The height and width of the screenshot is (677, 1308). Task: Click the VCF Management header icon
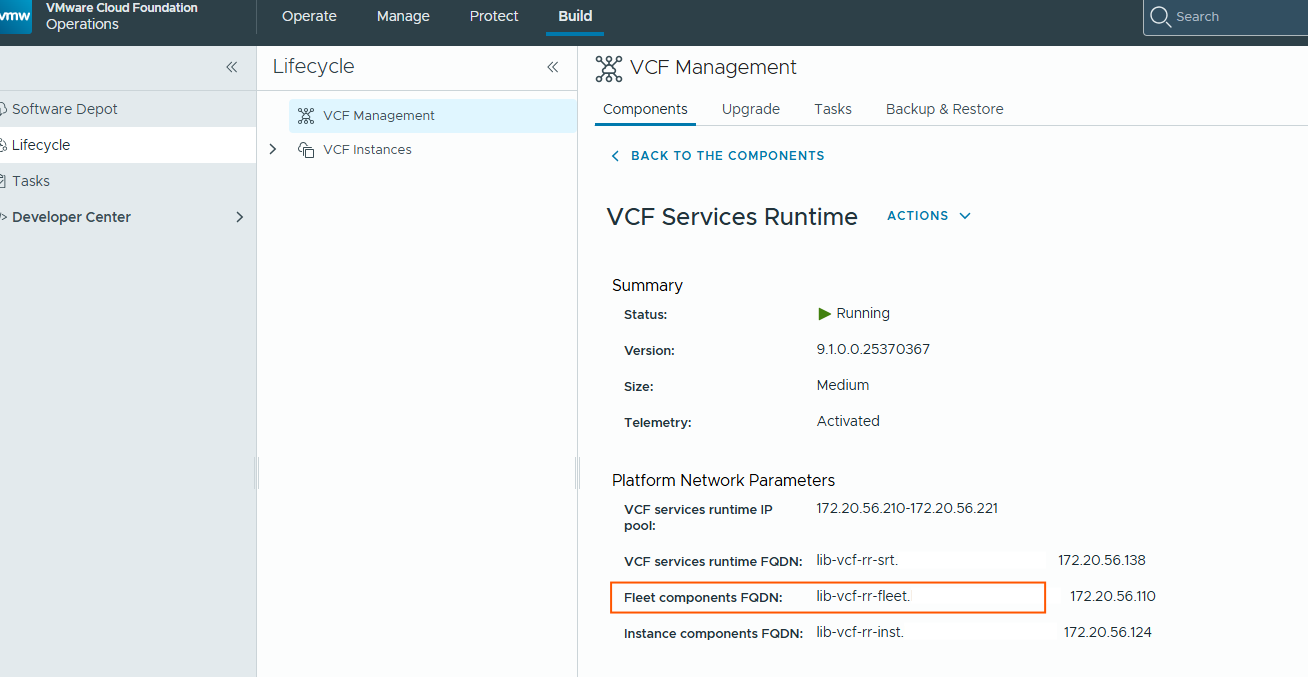[x=608, y=68]
